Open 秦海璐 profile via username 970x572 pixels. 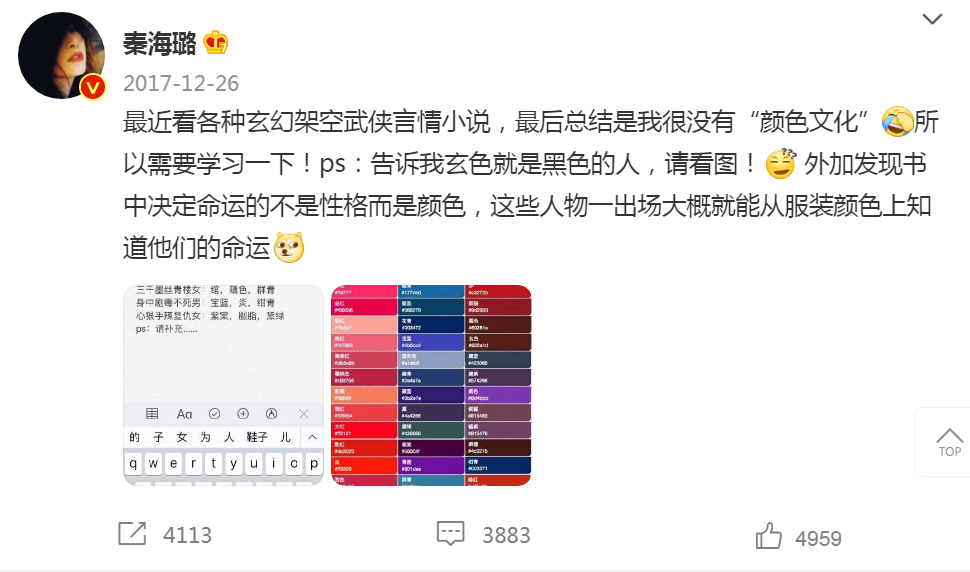click(x=160, y=44)
